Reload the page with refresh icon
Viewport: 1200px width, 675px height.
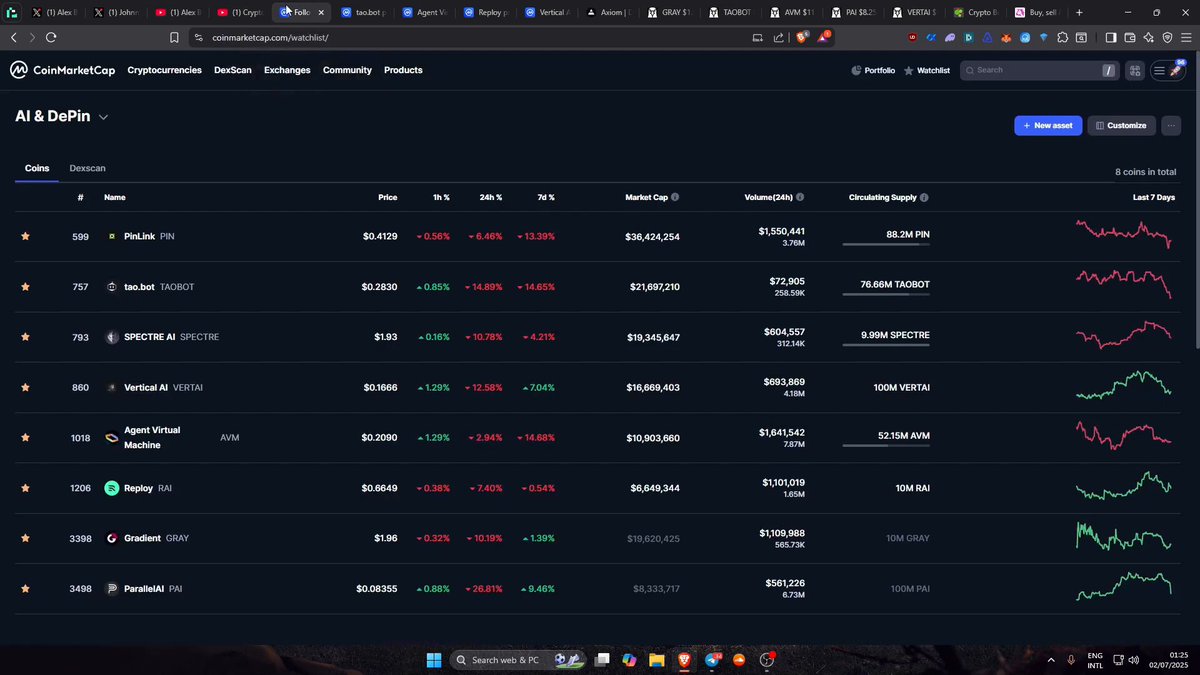point(51,37)
